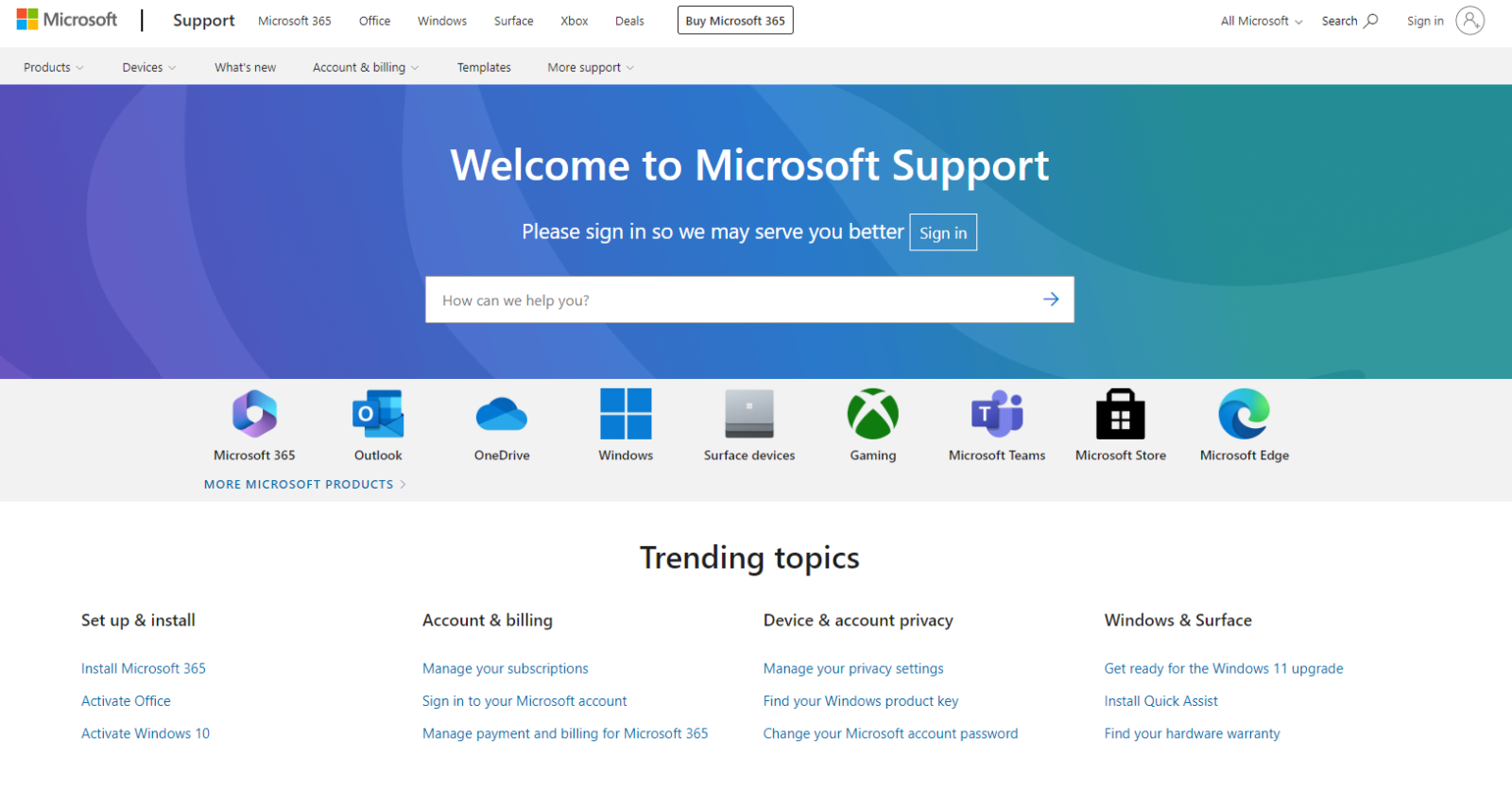Choose the Surface devices icon
Viewport: 1512px width, 808px height.
pos(749,414)
